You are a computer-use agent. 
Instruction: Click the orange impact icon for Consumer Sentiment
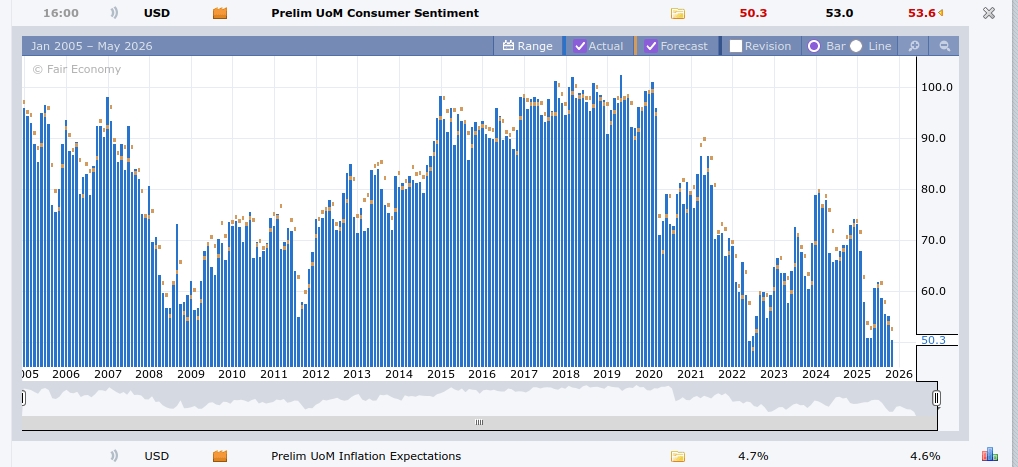pos(220,13)
